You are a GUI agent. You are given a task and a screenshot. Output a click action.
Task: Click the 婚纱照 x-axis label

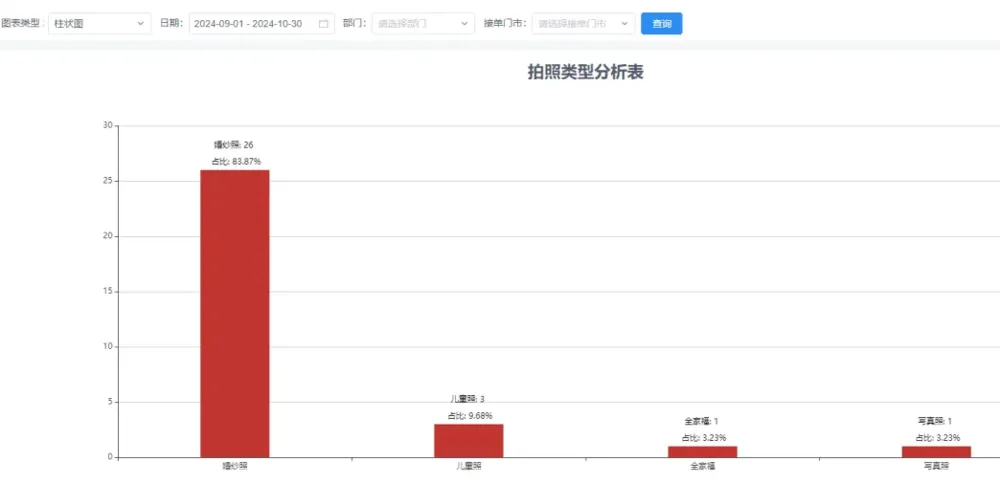[235, 466]
